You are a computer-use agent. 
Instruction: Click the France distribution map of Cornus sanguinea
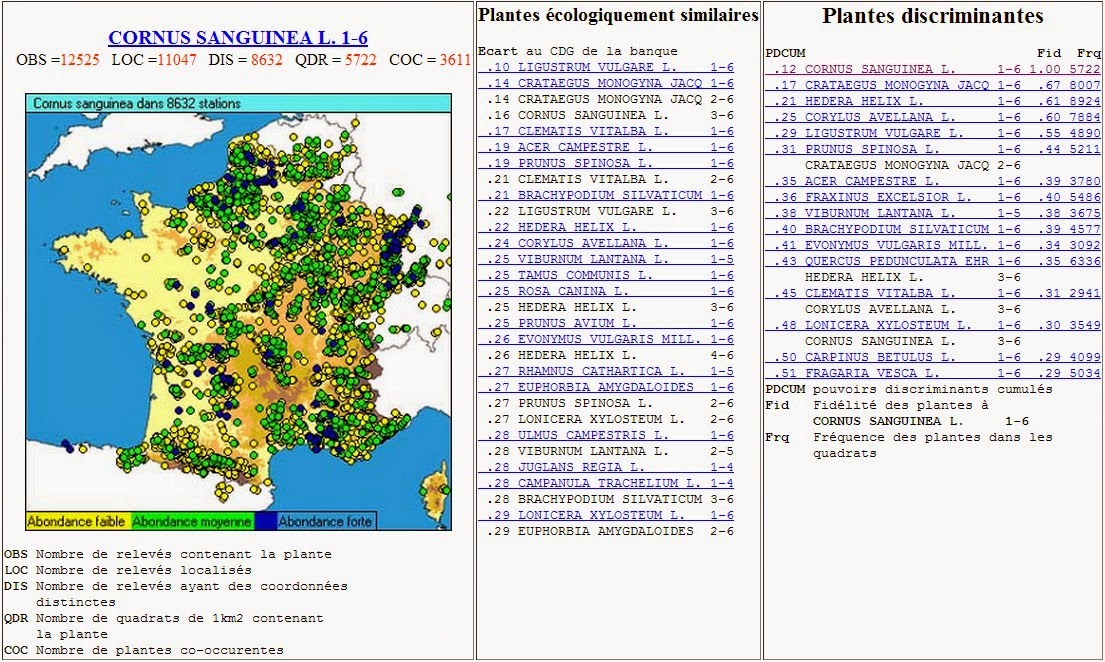coord(238,312)
